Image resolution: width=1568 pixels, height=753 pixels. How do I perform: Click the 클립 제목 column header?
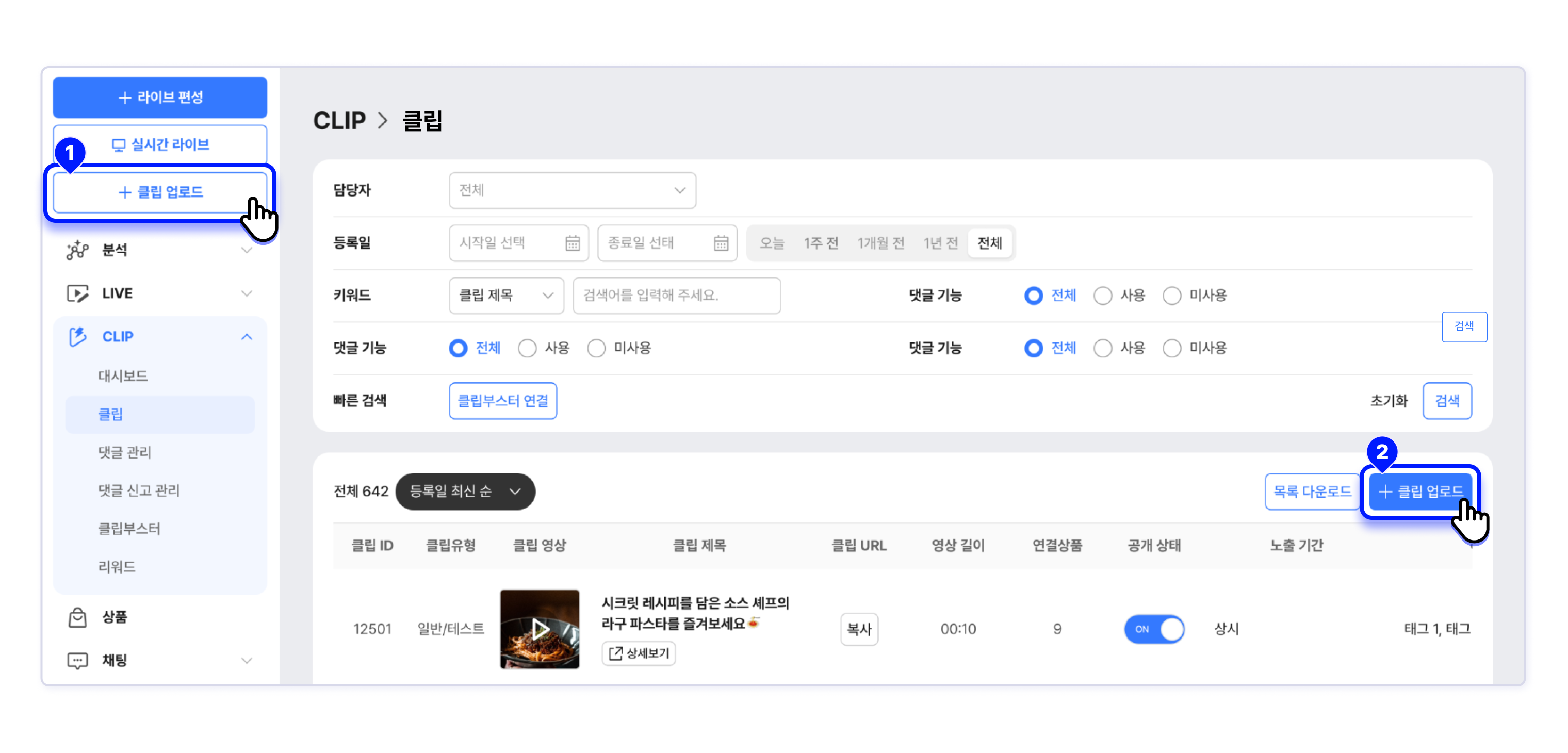tap(699, 546)
